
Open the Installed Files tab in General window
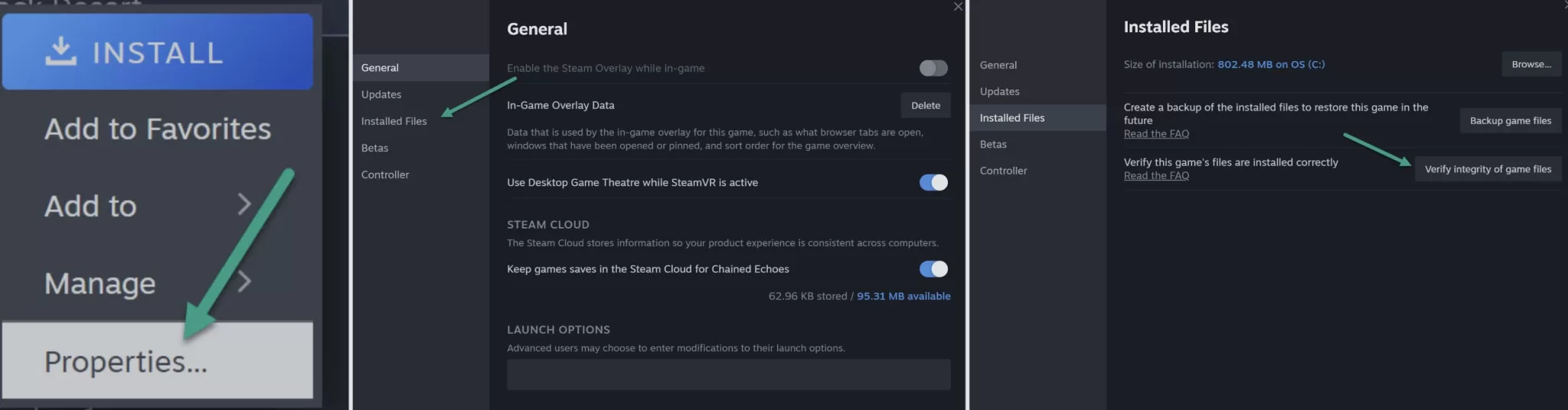[394, 121]
